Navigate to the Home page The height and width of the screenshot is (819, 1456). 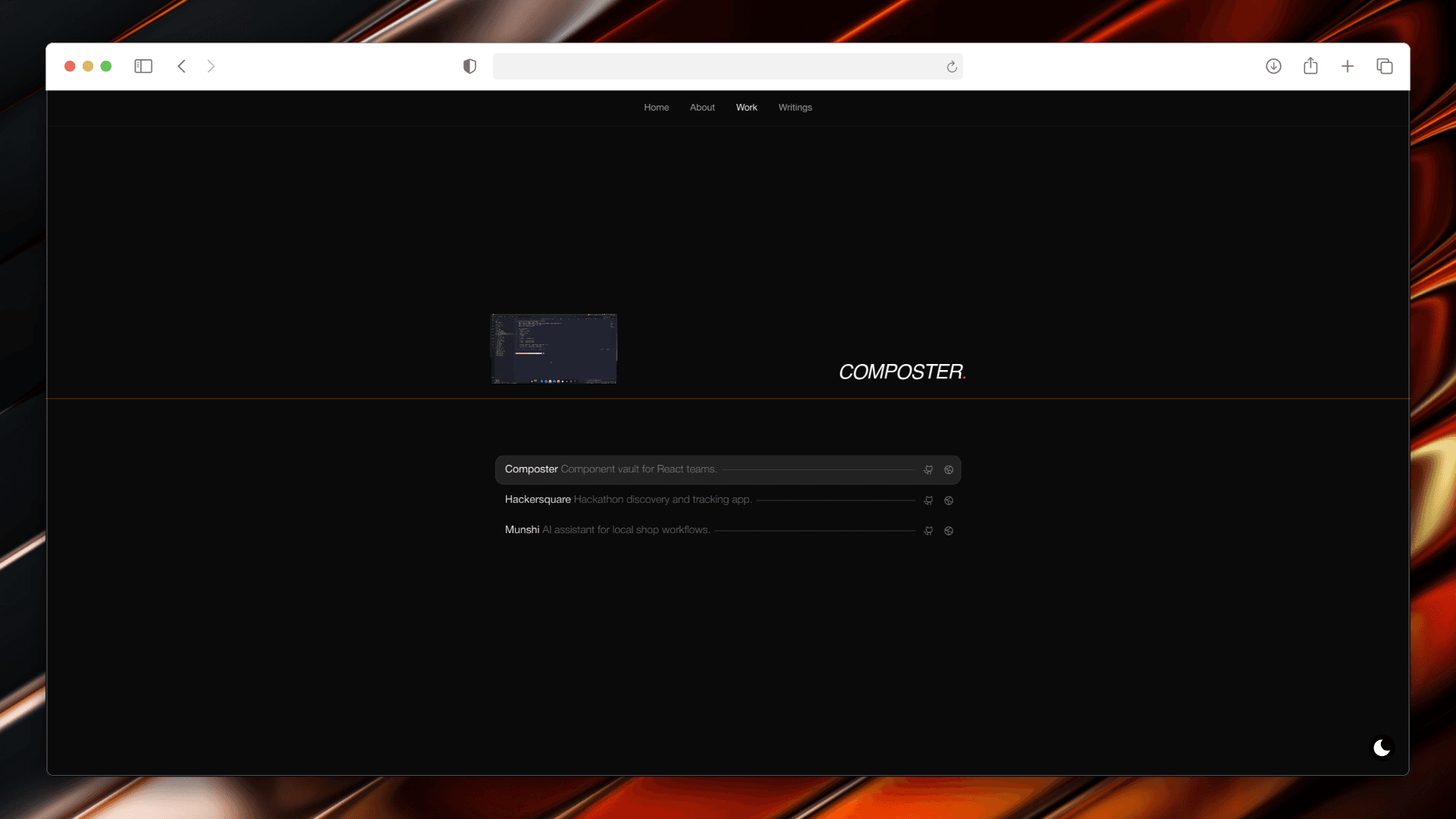click(657, 108)
